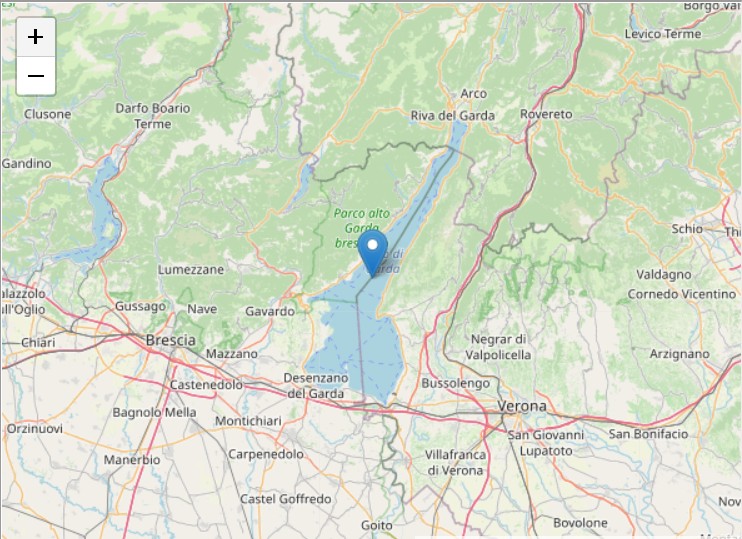The height and width of the screenshot is (539, 742).
Task: Click the Rovereto town label
Action: click(546, 114)
